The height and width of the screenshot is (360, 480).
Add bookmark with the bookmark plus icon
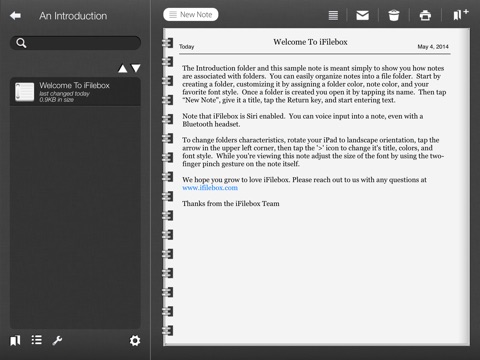pos(461,14)
